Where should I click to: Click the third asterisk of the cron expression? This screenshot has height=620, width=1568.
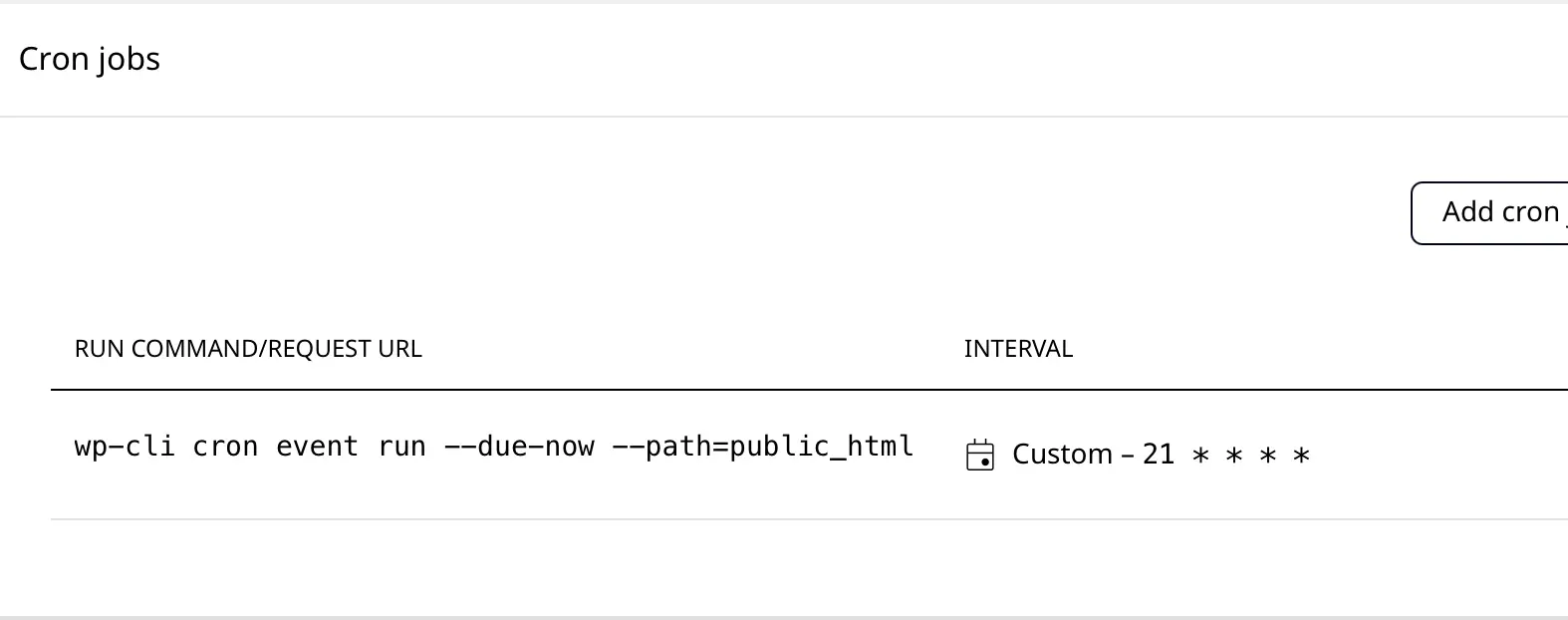tap(1268, 457)
